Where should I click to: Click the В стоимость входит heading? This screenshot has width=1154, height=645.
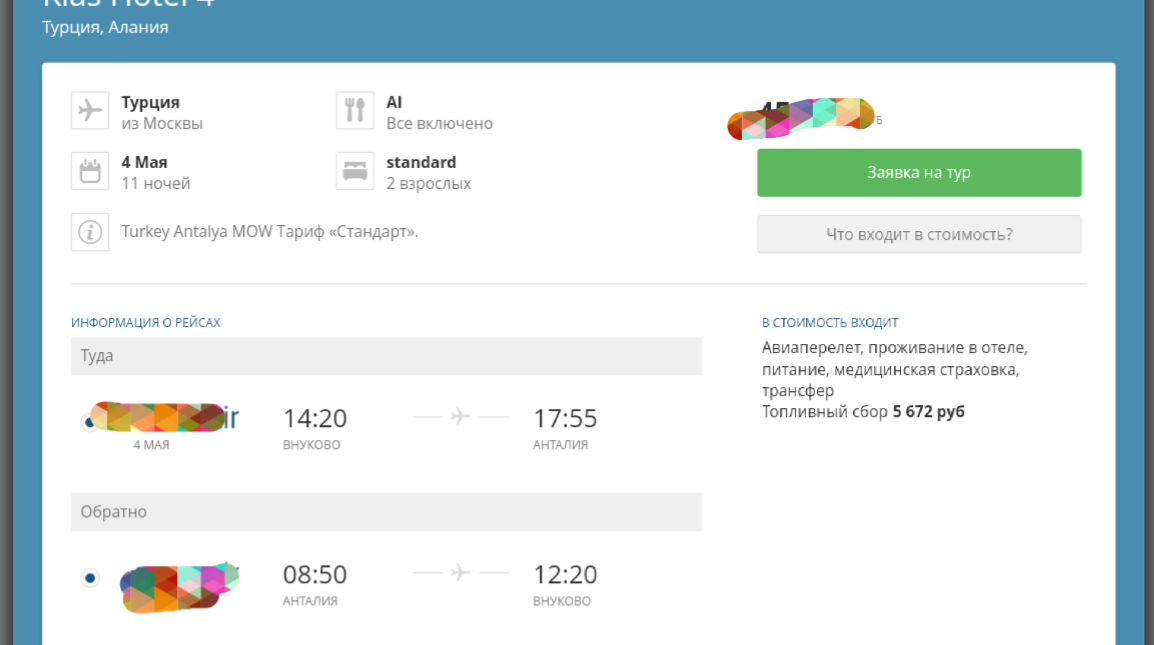[830, 323]
